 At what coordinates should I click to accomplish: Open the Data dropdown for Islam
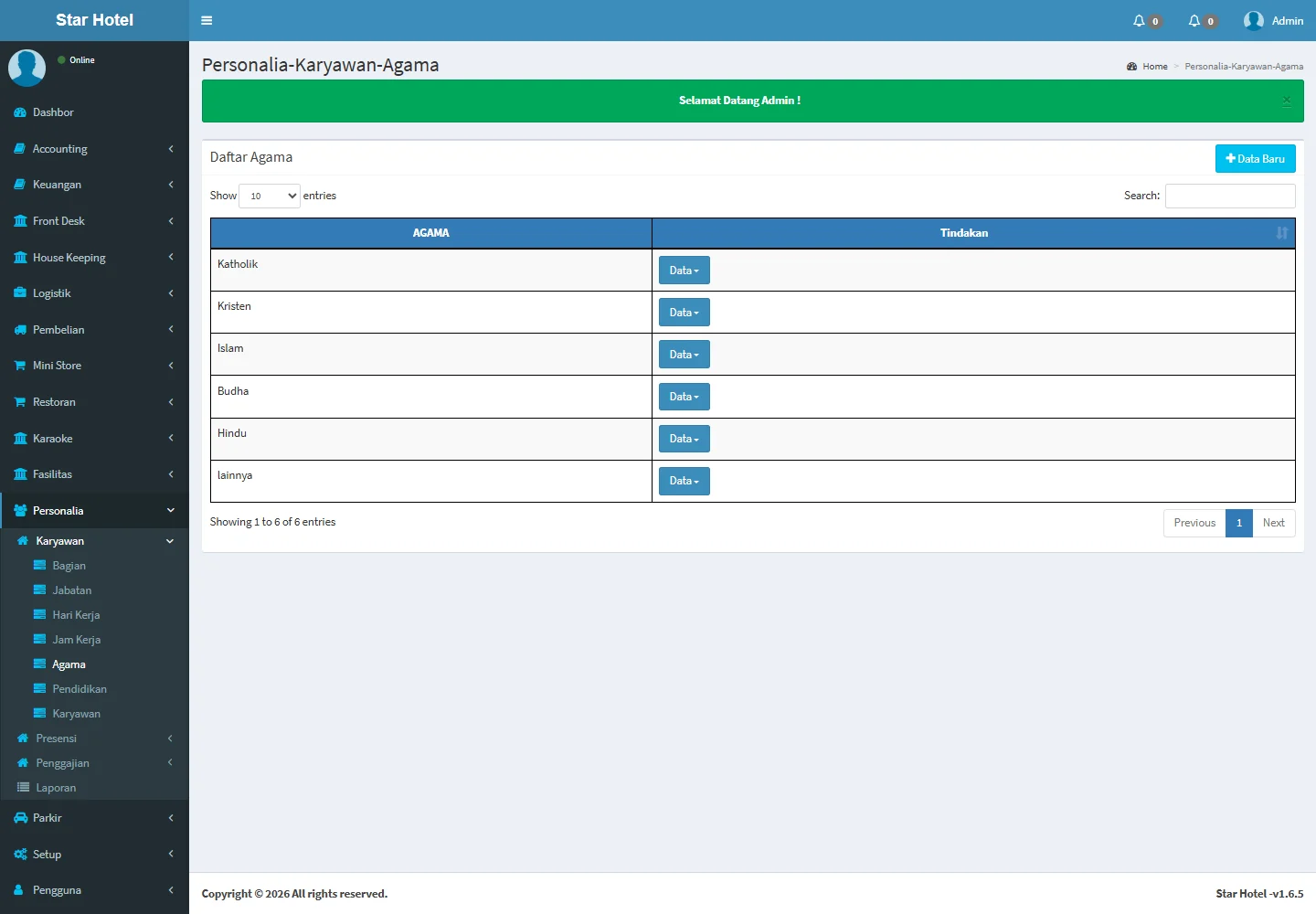tap(684, 355)
